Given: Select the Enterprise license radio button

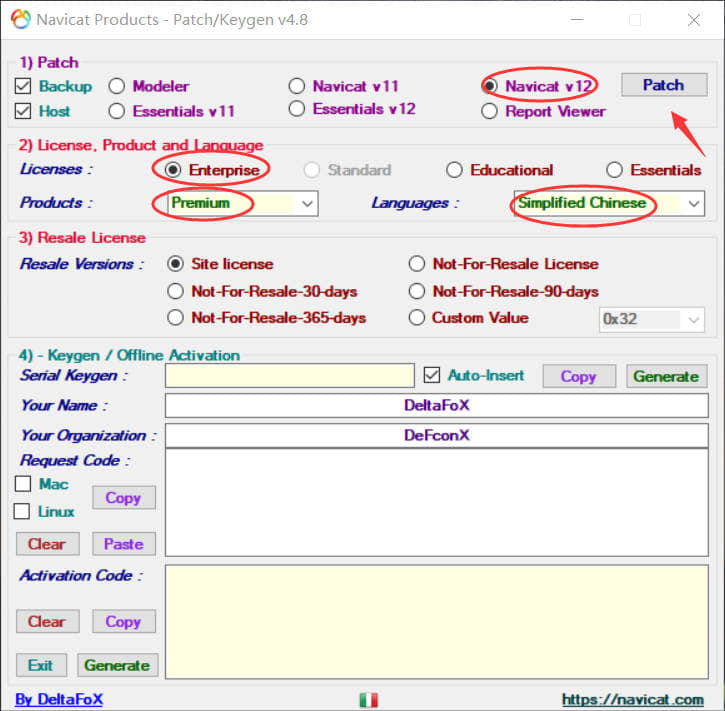Looking at the screenshot, I should [173, 170].
